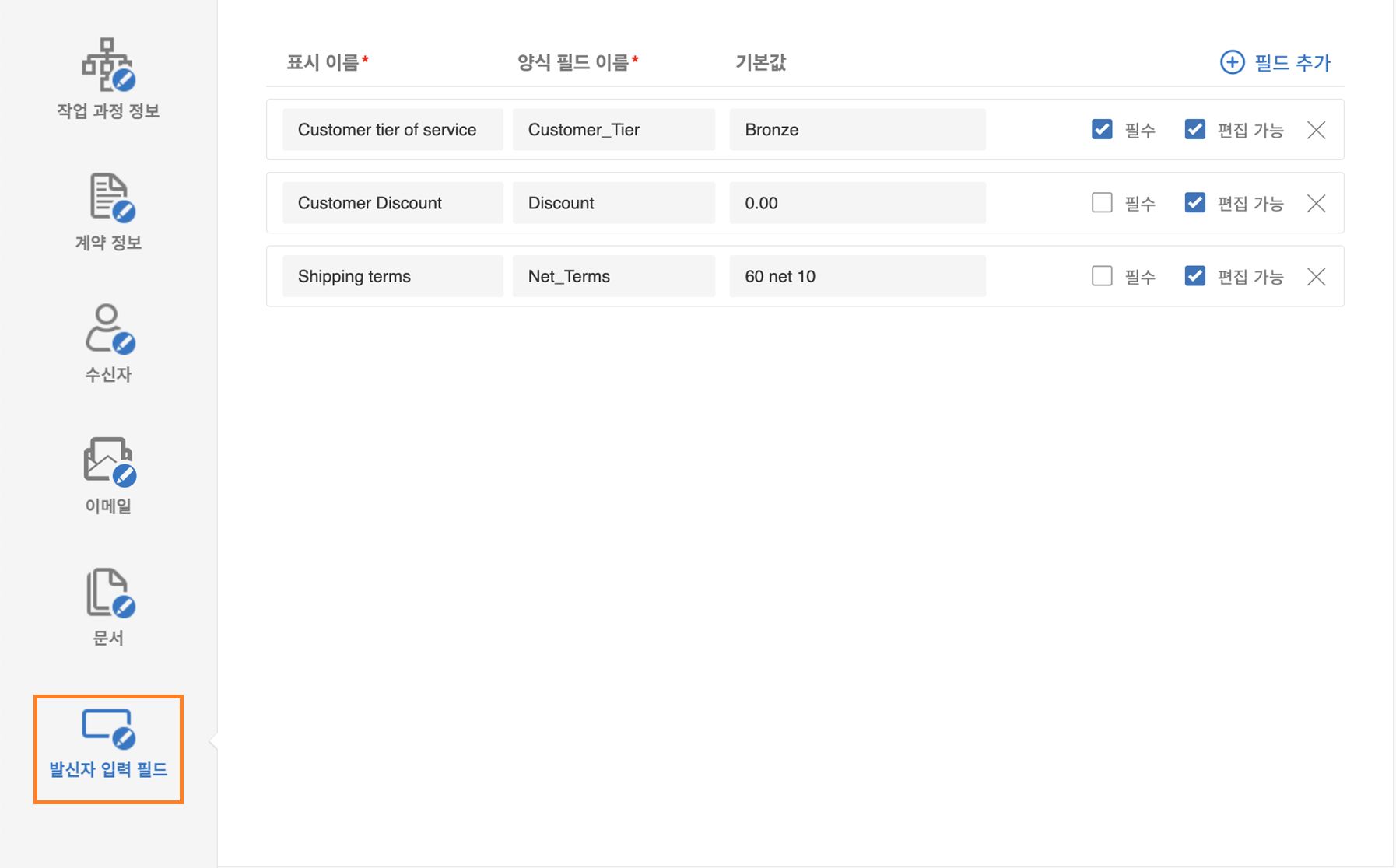Edit the Customer tier of service display name
The image size is (1396, 868).
[x=393, y=129]
